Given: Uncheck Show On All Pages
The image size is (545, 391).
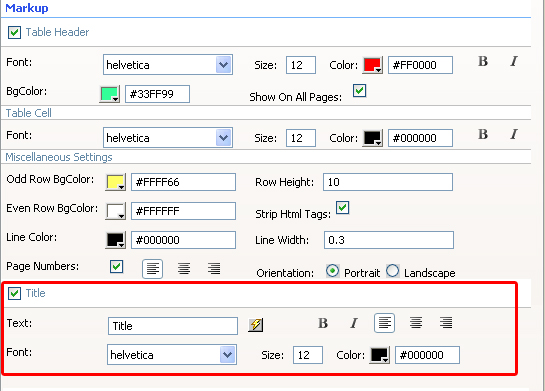Looking at the screenshot, I should pos(359,91).
